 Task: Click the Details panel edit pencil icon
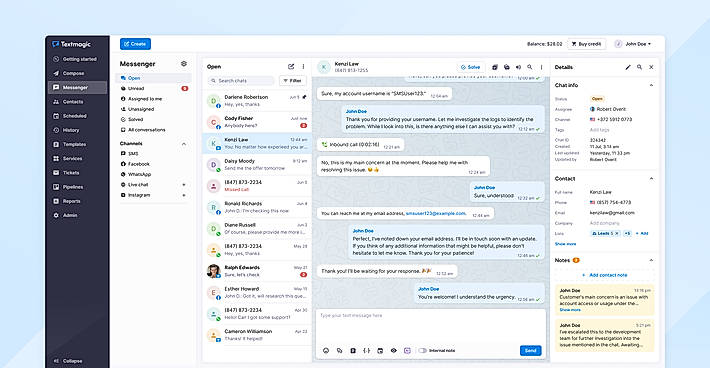628,67
